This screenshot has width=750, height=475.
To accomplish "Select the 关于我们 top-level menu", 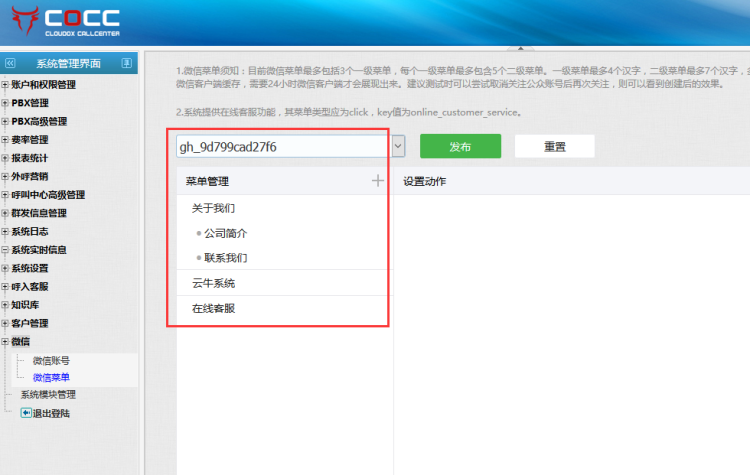I will [x=213, y=209].
